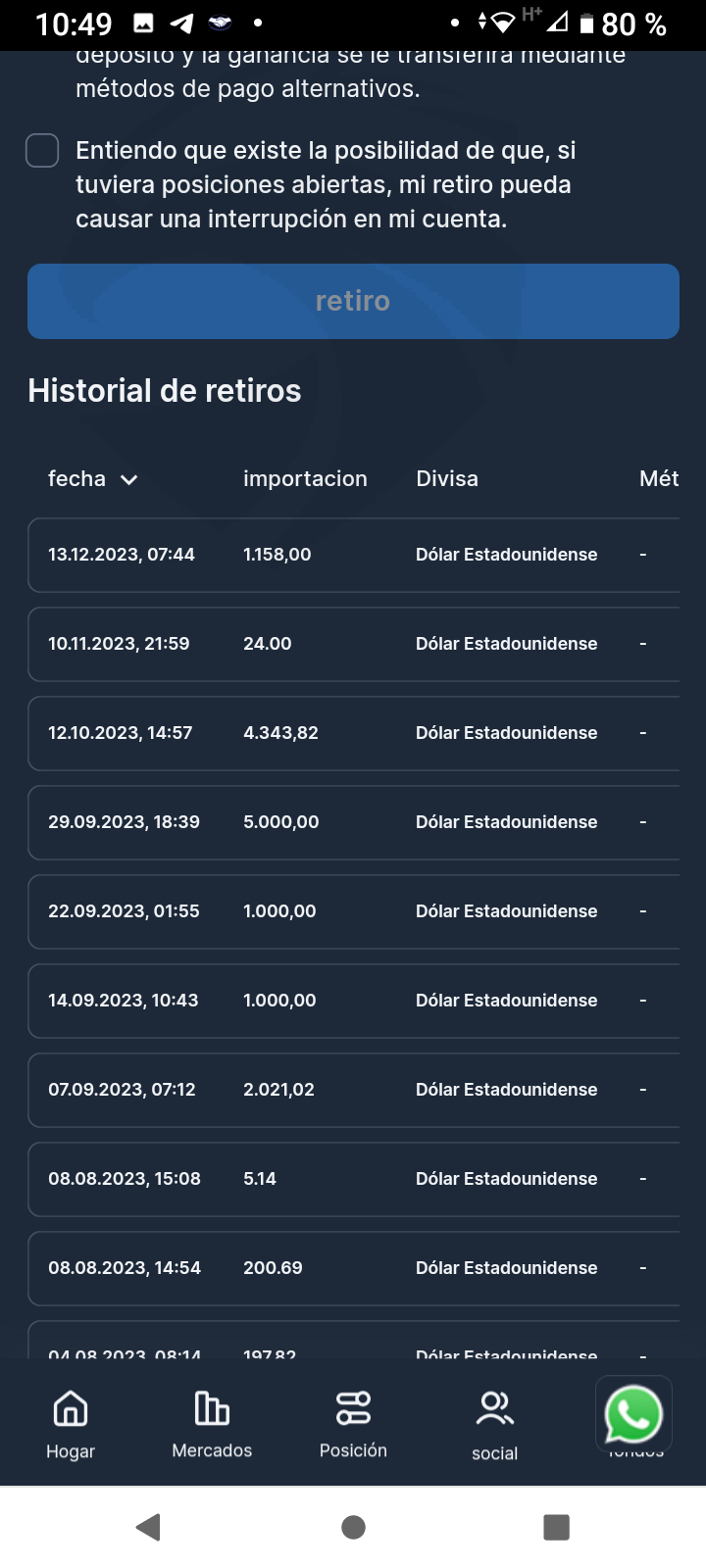
Task: Tap the WhatsApp chat icon
Action: [633, 1414]
